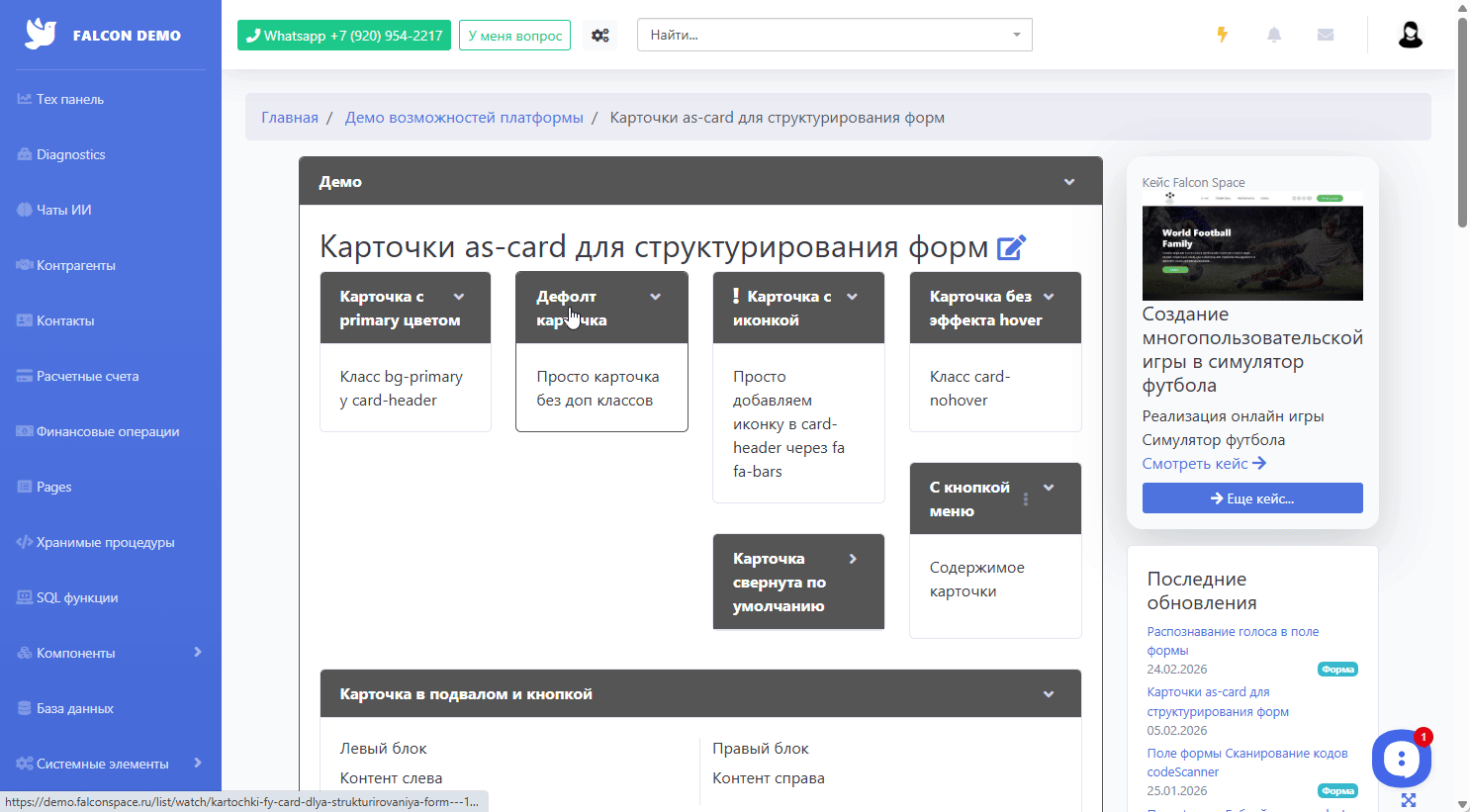Click the lightning bolt icon
This screenshot has width=1470, height=812.
[x=1223, y=35]
